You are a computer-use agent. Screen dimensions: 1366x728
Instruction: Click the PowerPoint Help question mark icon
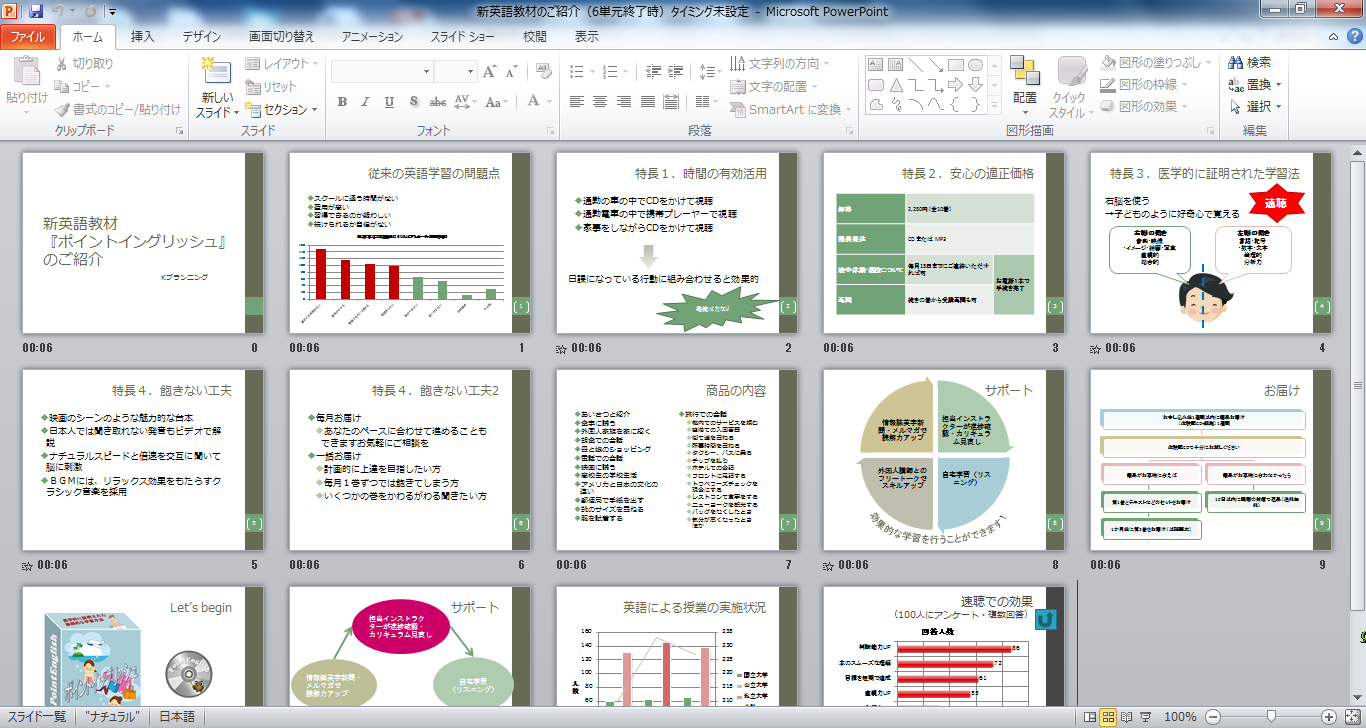click(1354, 36)
